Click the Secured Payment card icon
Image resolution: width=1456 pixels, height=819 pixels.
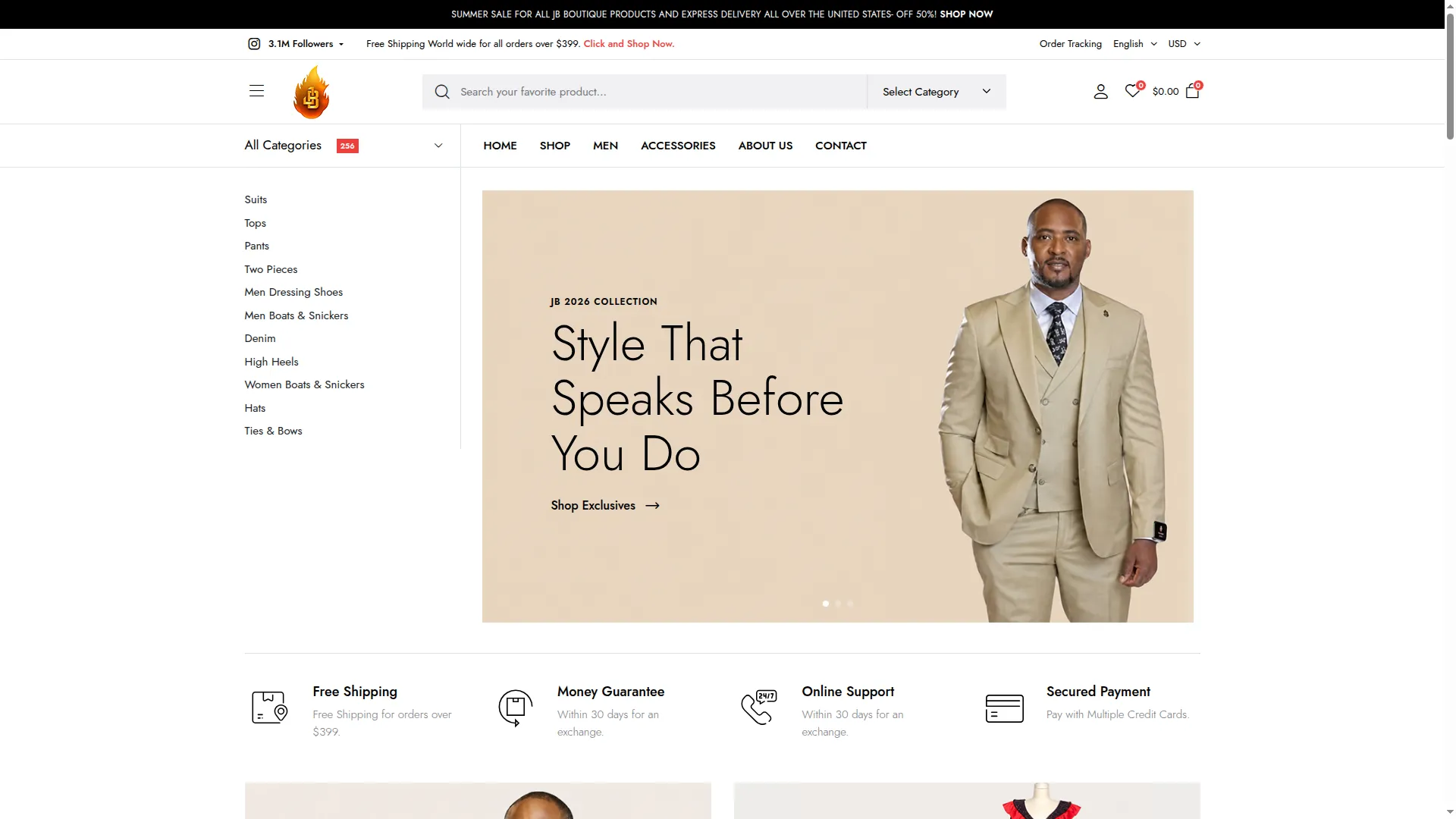(x=1005, y=708)
